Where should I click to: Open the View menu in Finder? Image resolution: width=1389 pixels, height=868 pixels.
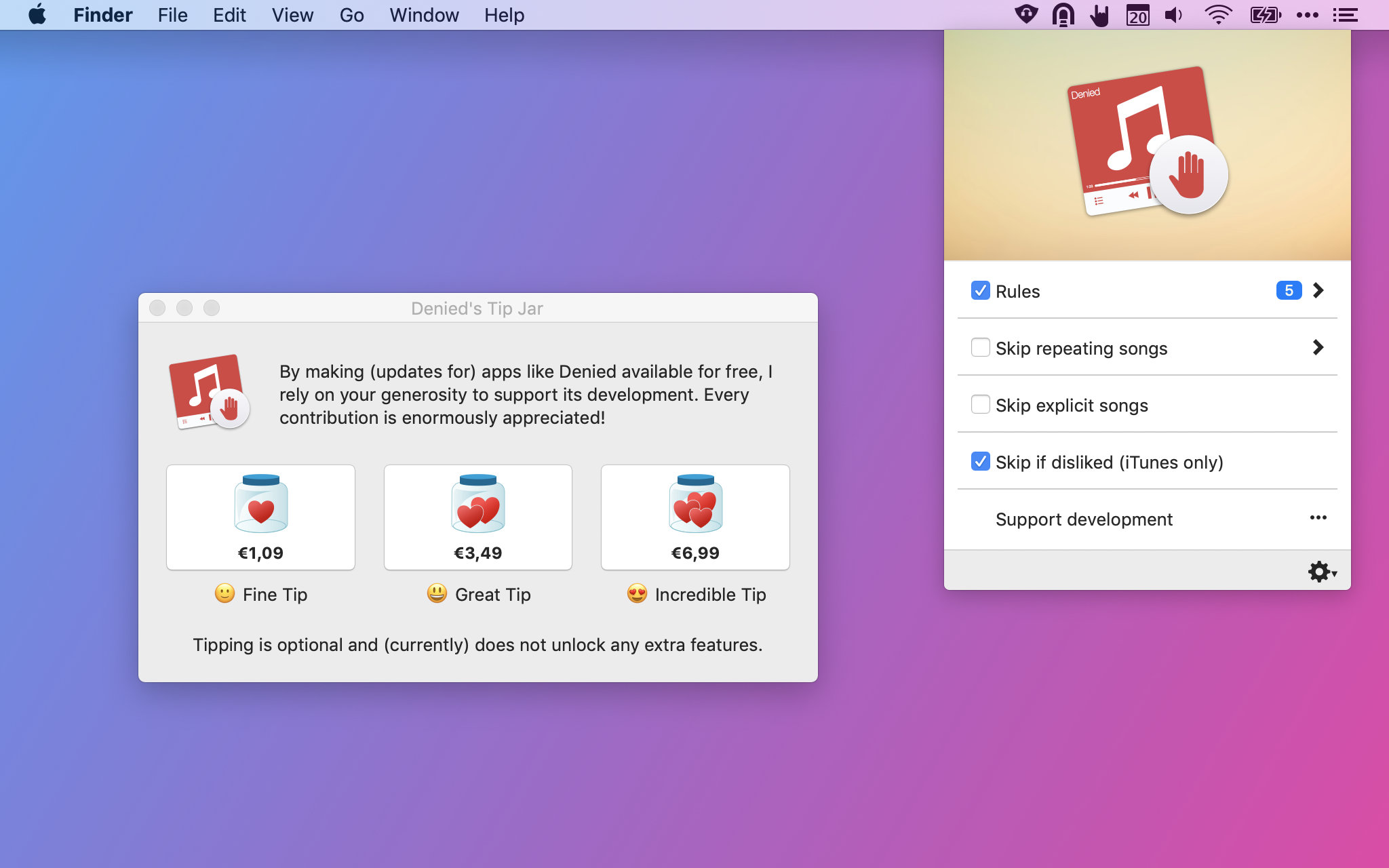tap(290, 14)
